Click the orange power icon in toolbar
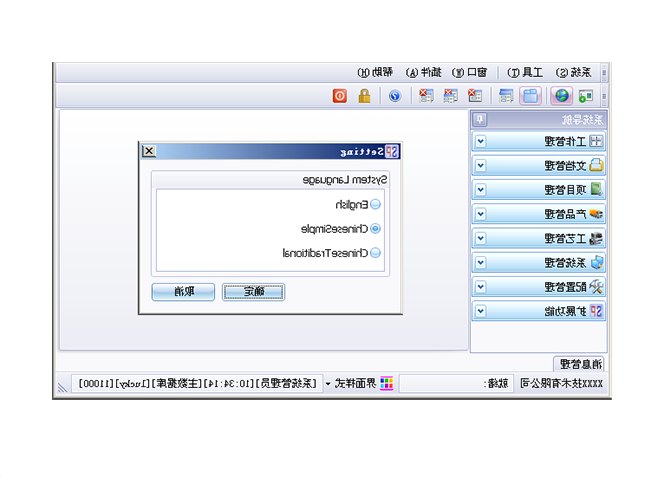The width and height of the screenshot is (660, 477). [x=340, y=96]
